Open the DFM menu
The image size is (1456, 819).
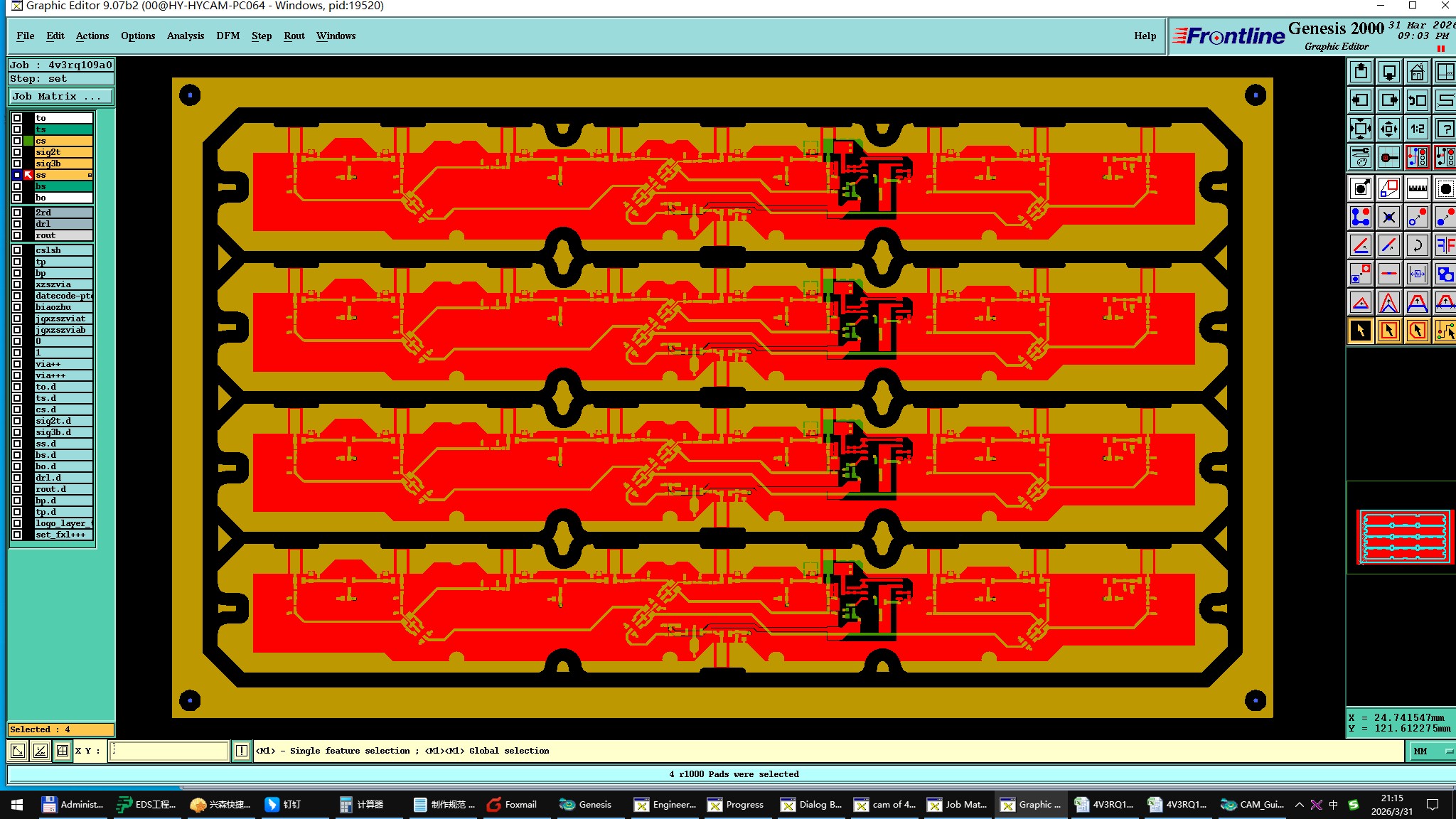pyautogui.click(x=227, y=36)
